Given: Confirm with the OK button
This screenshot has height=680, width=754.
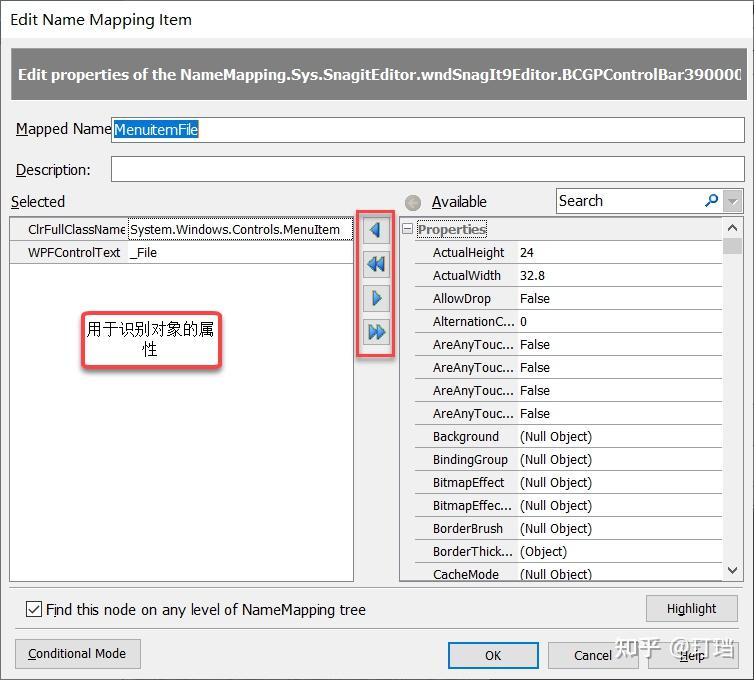Looking at the screenshot, I should point(493,655).
